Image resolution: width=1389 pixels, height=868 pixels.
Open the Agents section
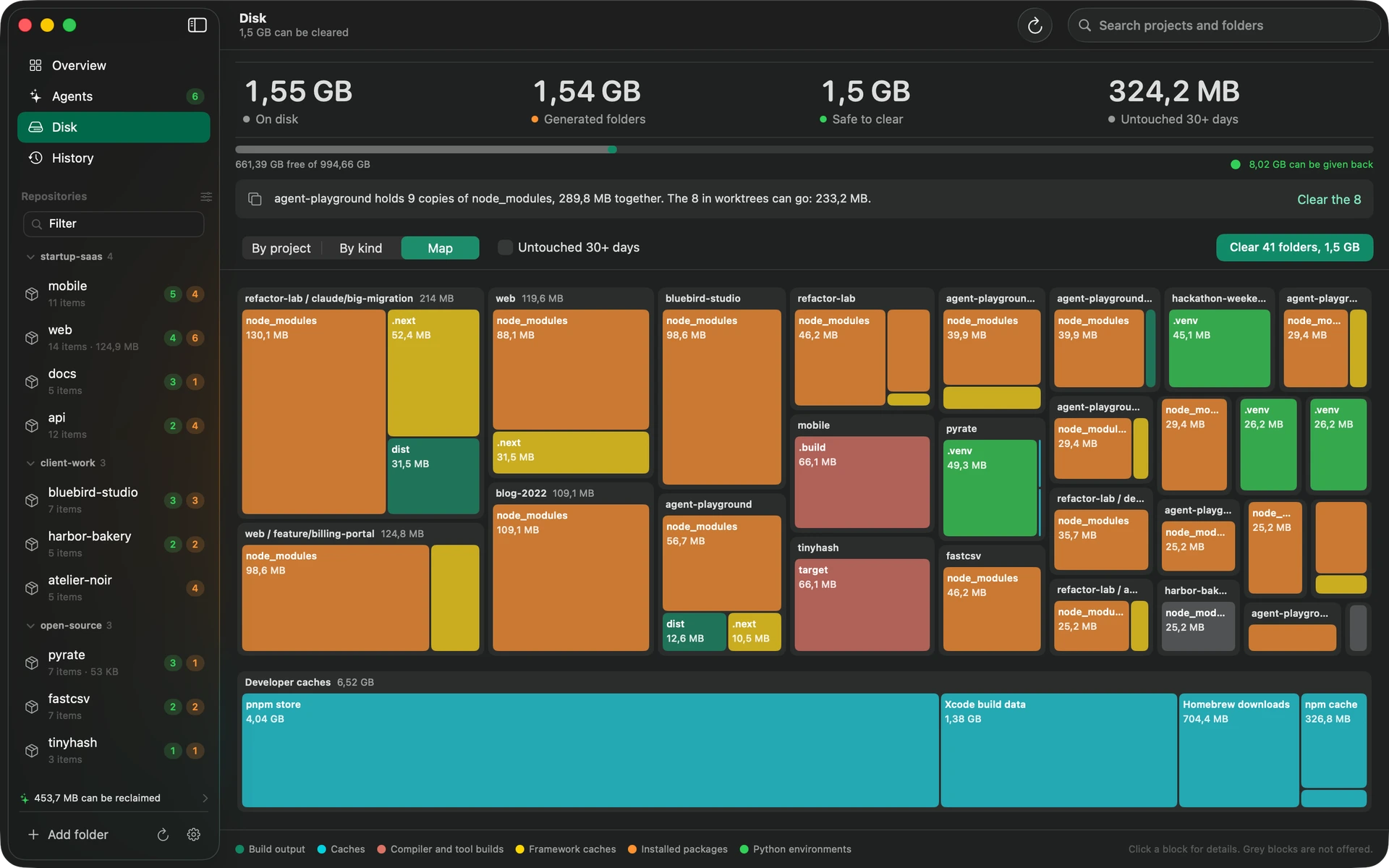[x=114, y=96]
